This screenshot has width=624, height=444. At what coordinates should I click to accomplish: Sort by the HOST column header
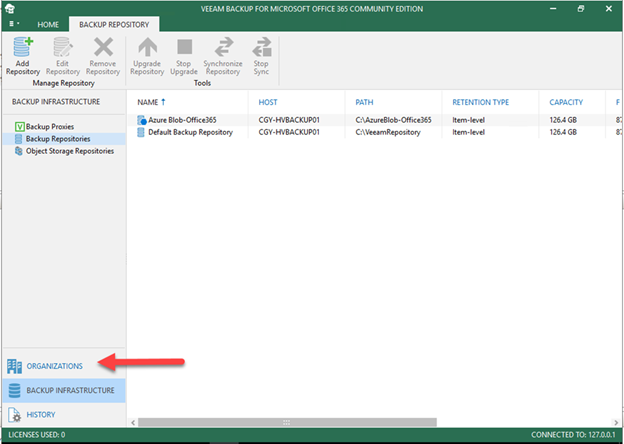pyautogui.click(x=268, y=102)
